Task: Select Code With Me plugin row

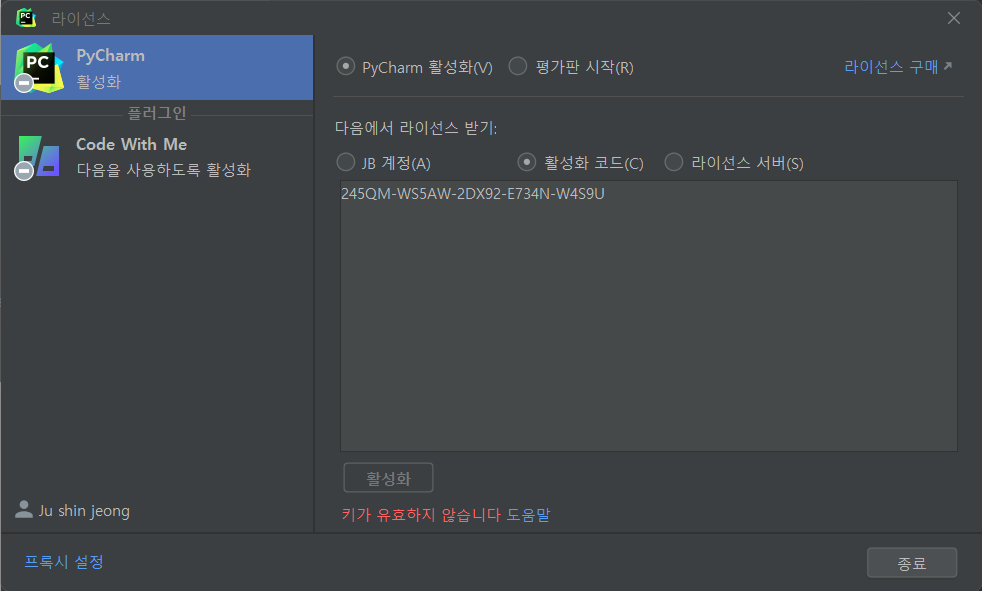Action: pos(157,157)
